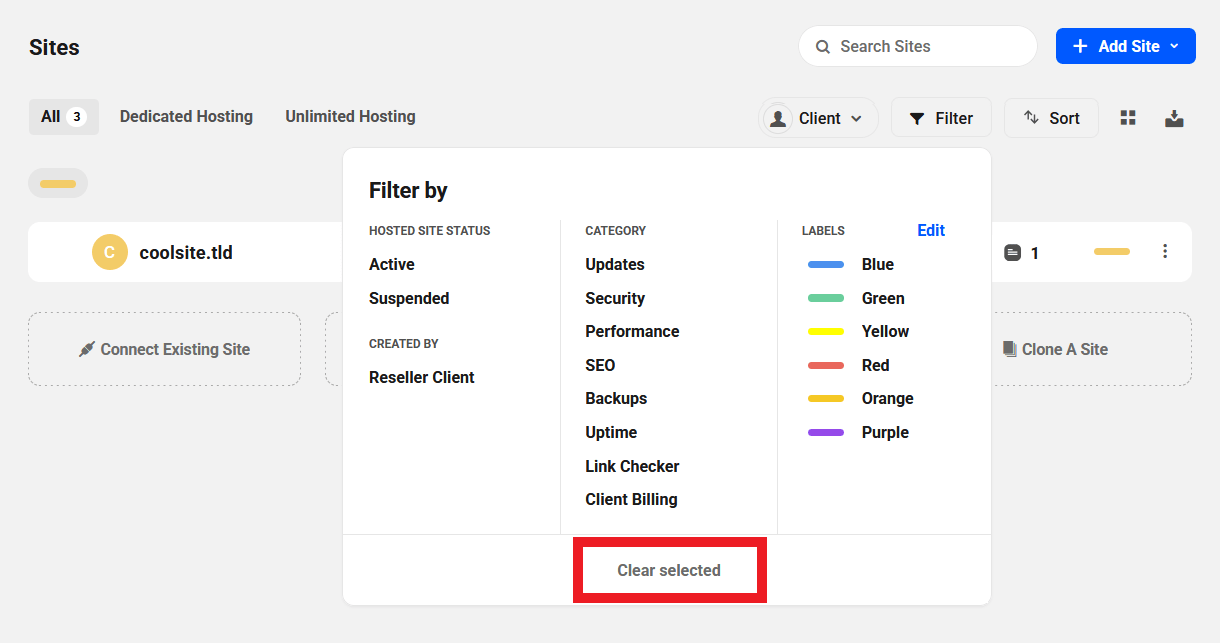Viewport: 1220px width, 643px height.
Task: Toggle the Filter panel button
Action: point(941,118)
